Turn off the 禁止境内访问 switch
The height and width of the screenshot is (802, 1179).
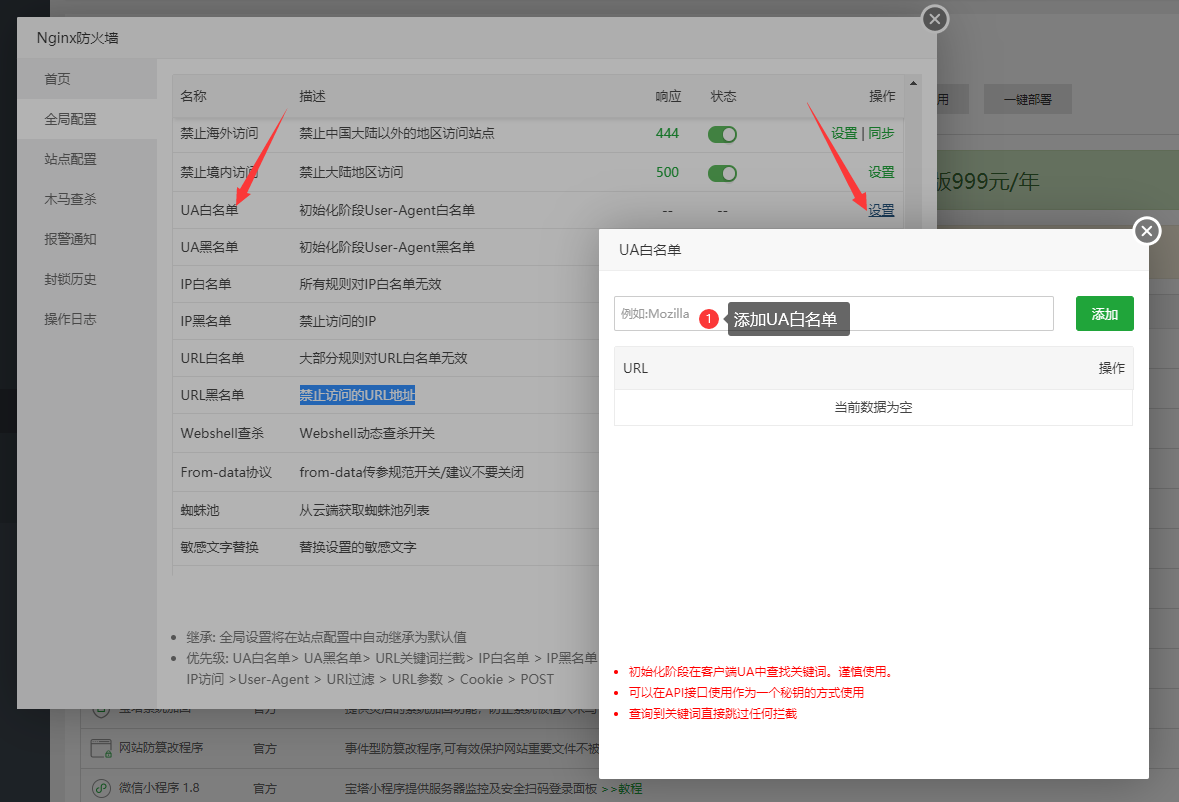point(722,172)
